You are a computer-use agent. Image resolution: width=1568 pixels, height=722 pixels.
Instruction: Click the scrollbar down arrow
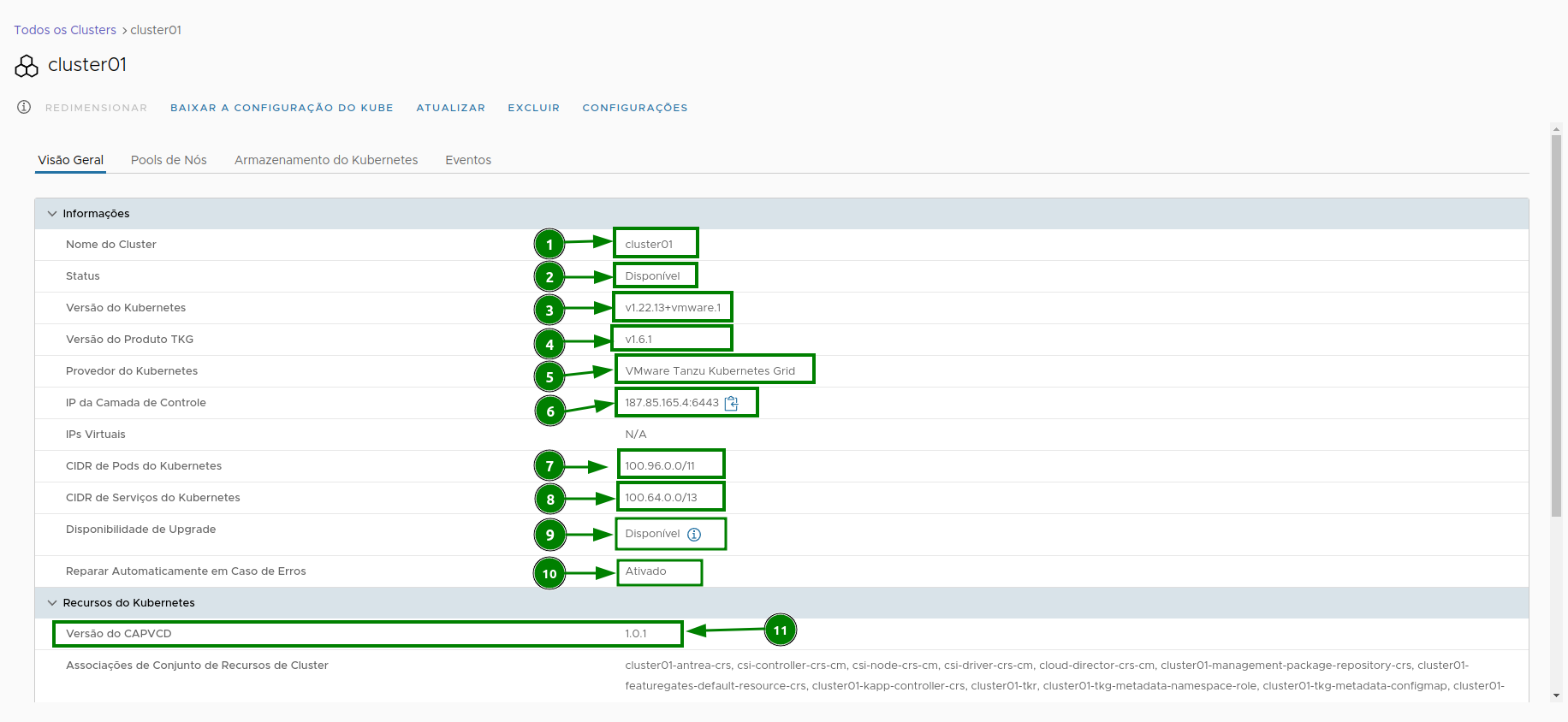click(1556, 695)
